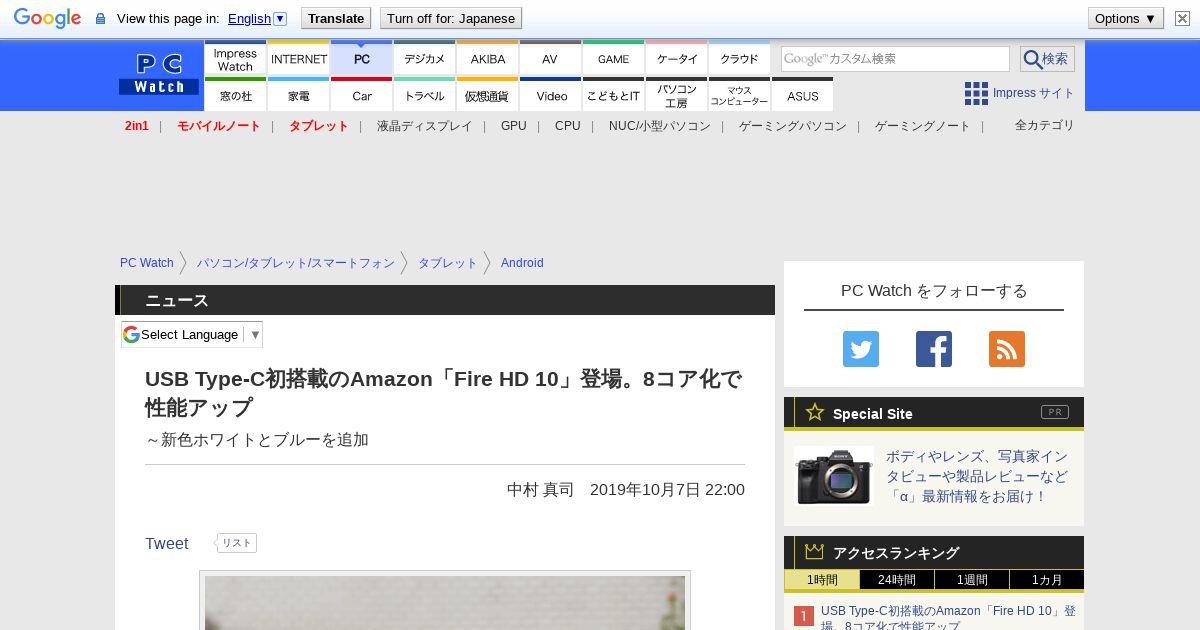Close the Google translate bar
The width and height of the screenshot is (1200, 630).
(x=1182, y=18)
